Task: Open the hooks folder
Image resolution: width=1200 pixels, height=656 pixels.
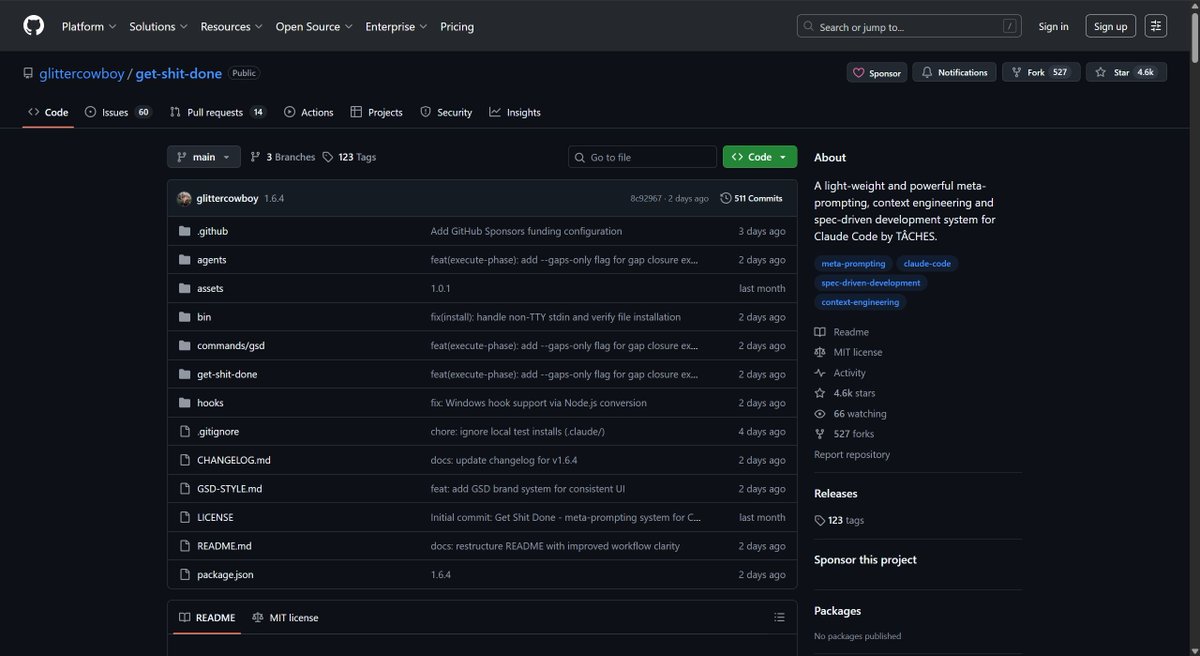Action: [210, 403]
